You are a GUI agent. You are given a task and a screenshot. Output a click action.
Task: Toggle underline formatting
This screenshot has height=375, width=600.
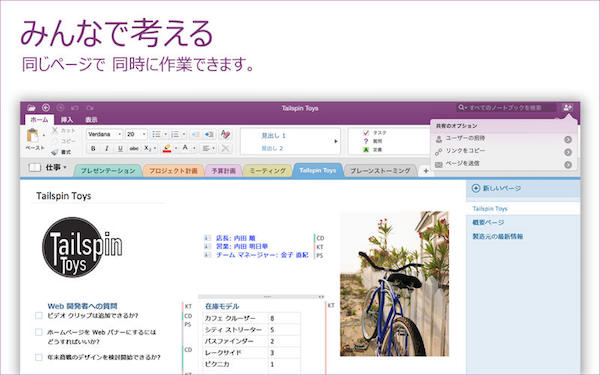click(x=120, y=148)
